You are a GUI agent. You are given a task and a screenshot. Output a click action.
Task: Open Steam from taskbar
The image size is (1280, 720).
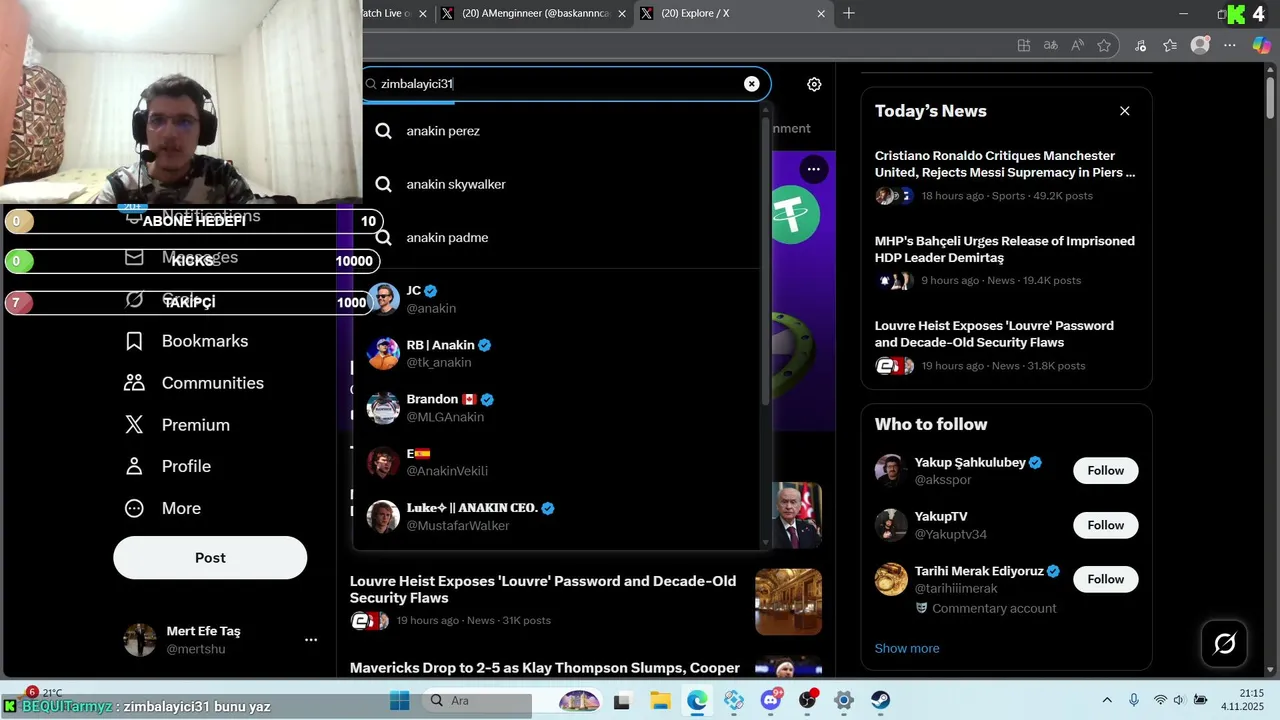click(x=880, y=700)
